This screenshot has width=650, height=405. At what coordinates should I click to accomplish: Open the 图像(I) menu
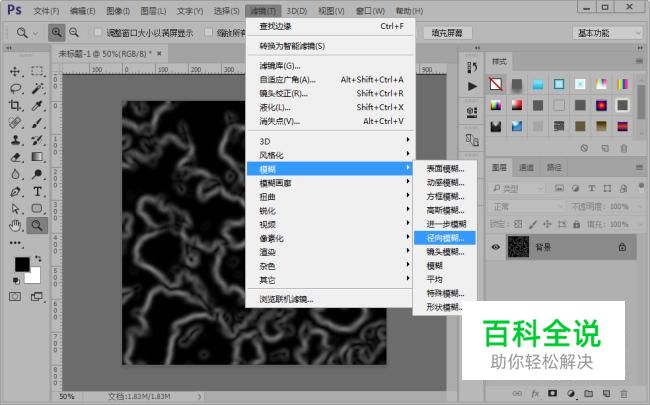(x=118, y=11)
